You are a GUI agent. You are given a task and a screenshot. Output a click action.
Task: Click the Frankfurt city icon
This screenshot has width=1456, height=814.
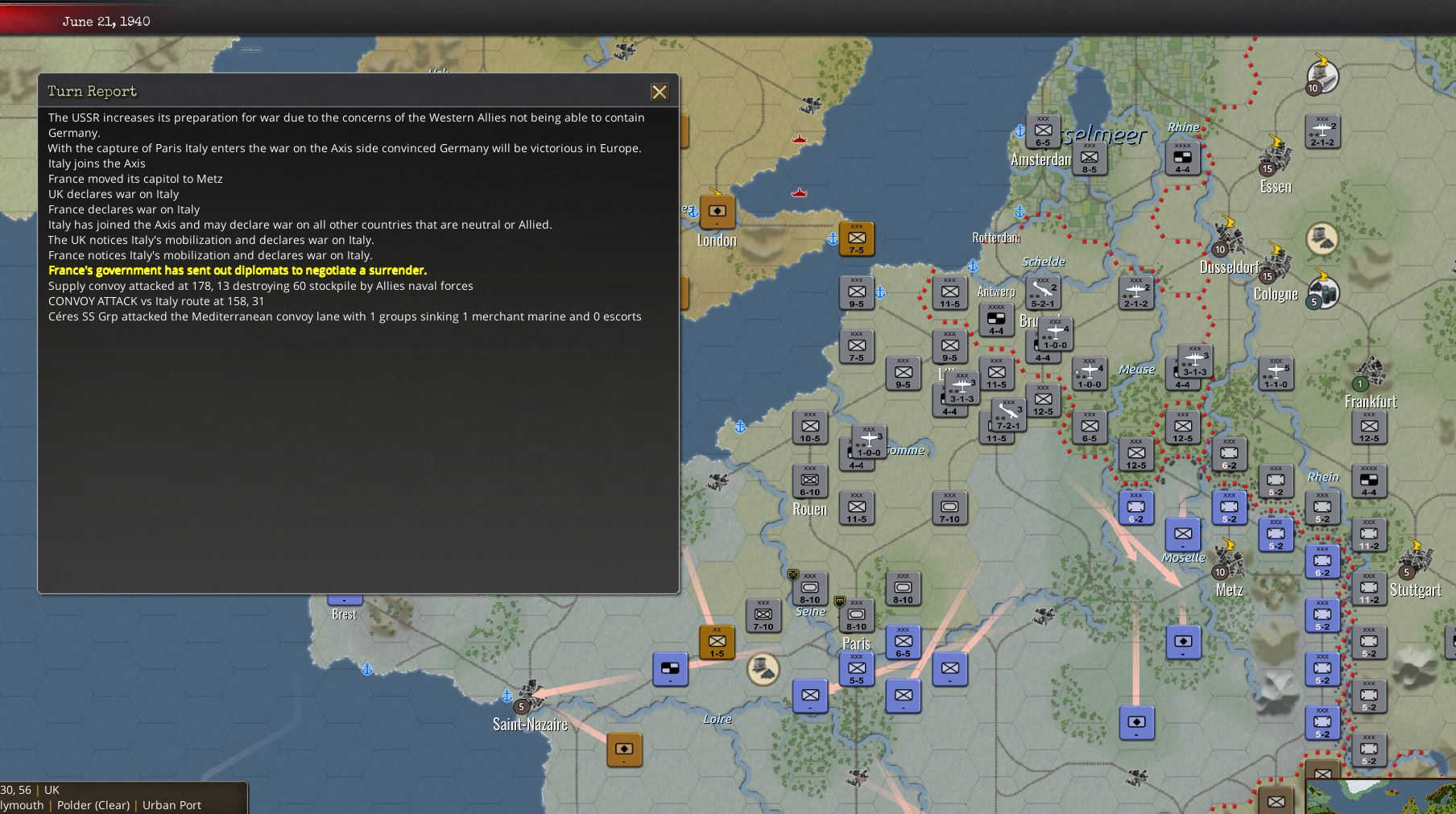tap(1369, 373)
